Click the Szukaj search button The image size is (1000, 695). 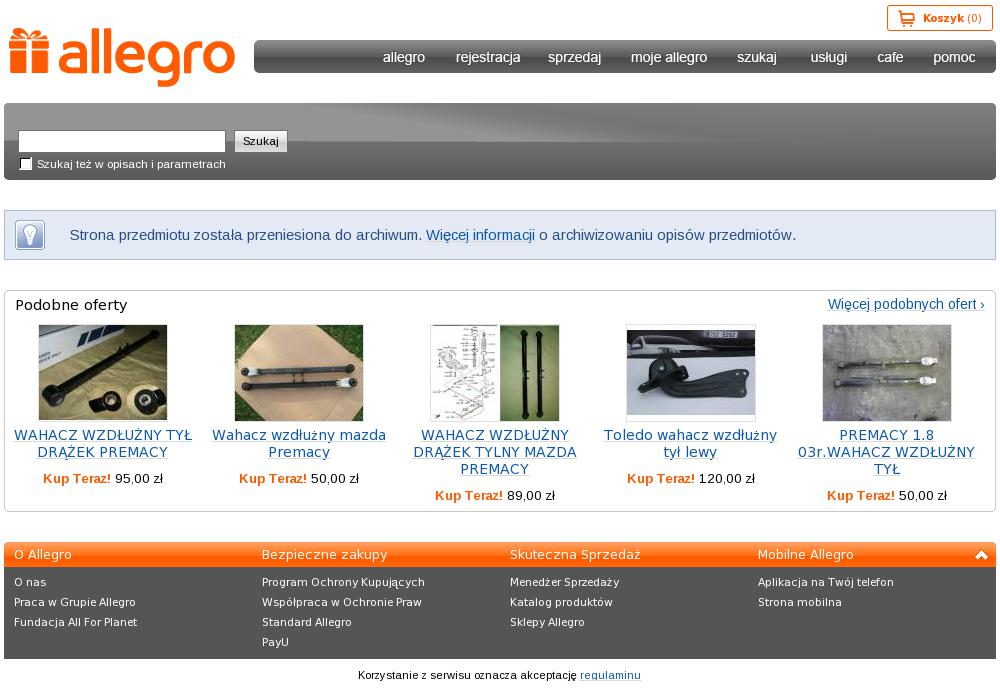261,141
